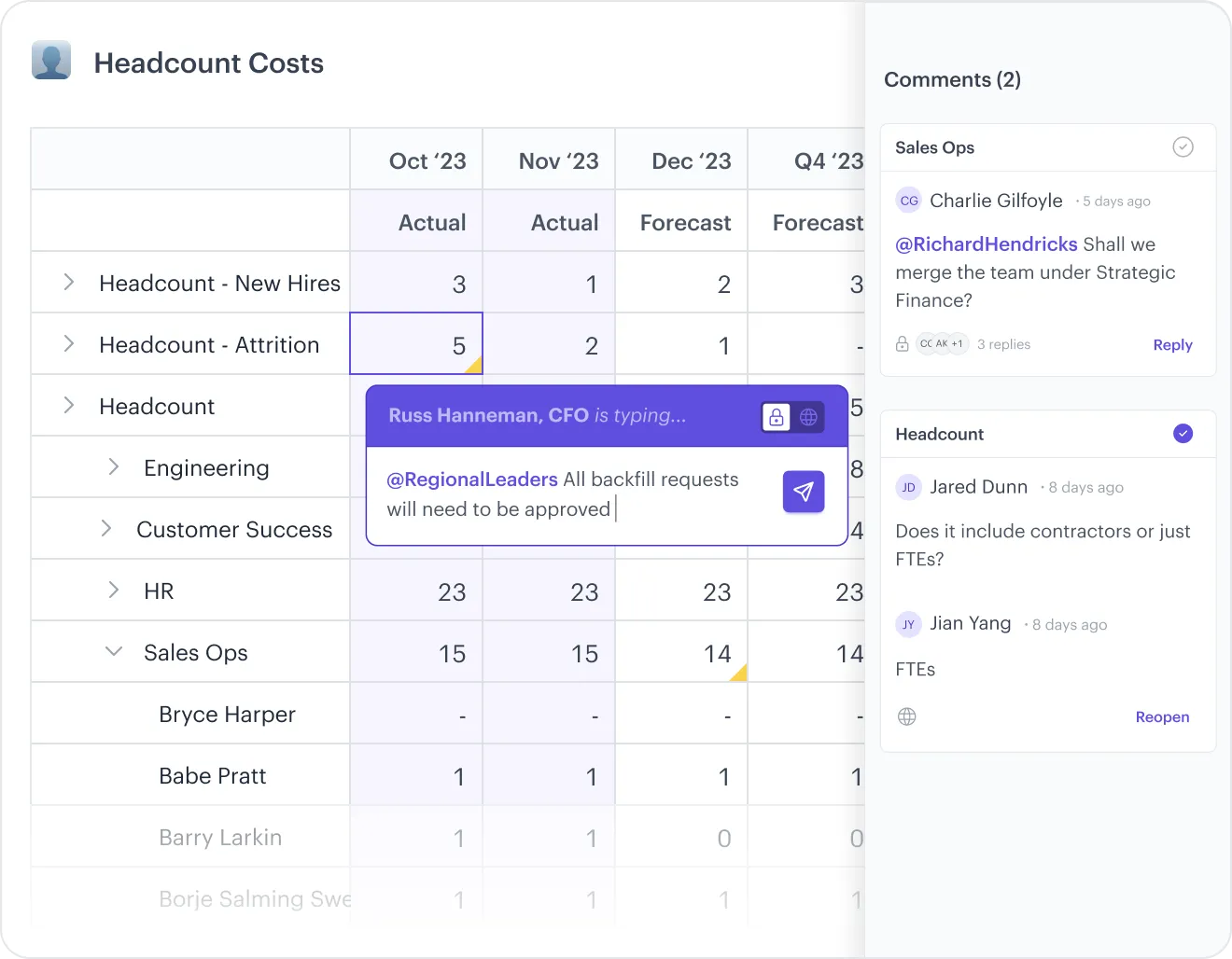
Task: Click New Hires Dec '23 cell with 2
Action: (681, 283)
